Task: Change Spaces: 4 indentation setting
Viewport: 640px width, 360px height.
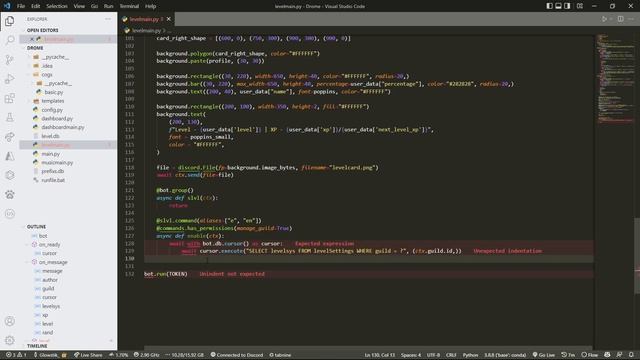Action: [x=411, y=355]
